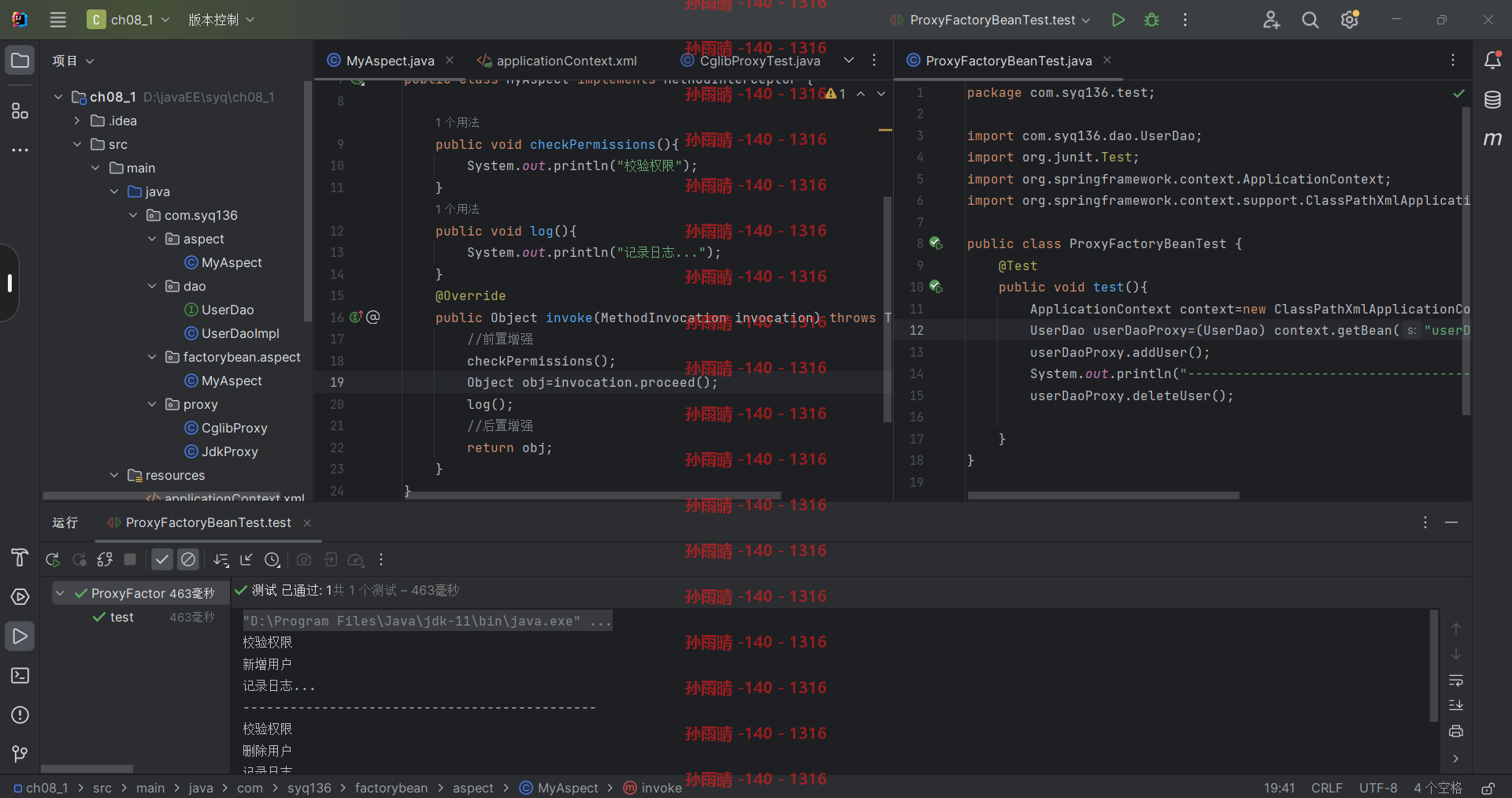Show hidden editor tabs dropdown chevron
Screen dimensions: 1512x798
coord(849,60)
